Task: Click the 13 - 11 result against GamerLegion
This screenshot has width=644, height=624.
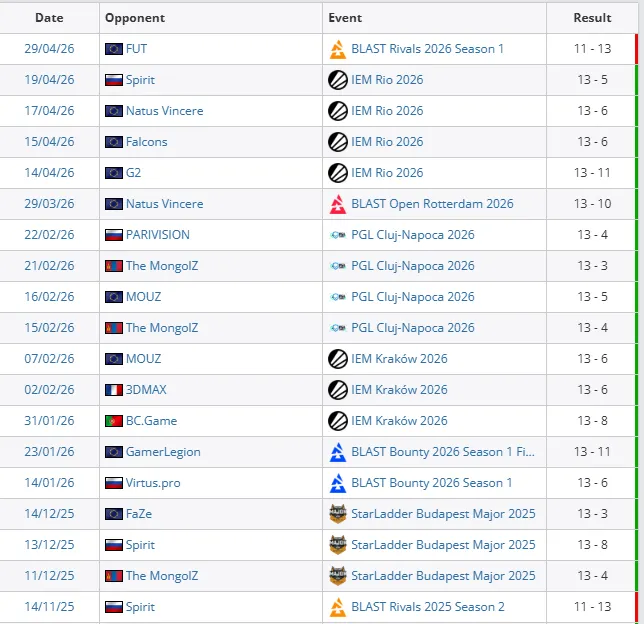Action: (592, 452)
